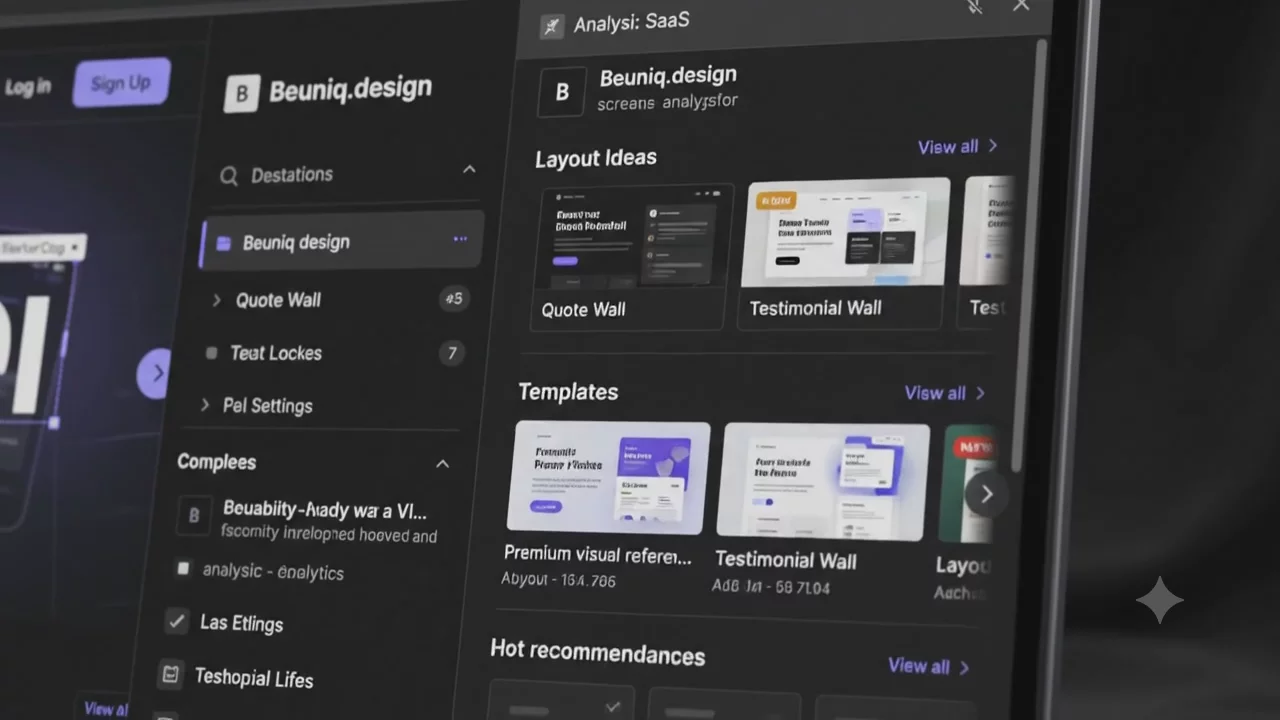
Task: Click the B logo box in analysis panel
Action: 562,92
